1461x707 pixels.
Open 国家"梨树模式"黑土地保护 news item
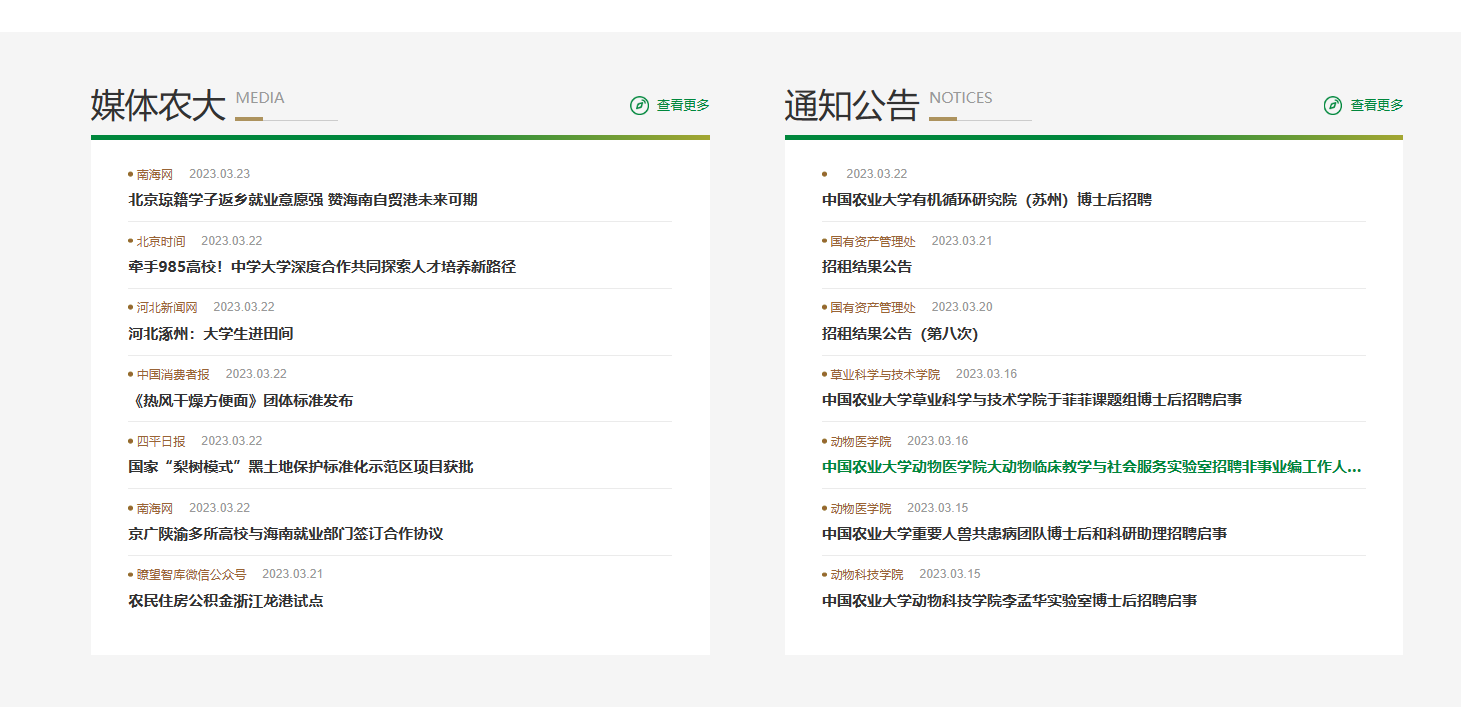pos(300,467)
